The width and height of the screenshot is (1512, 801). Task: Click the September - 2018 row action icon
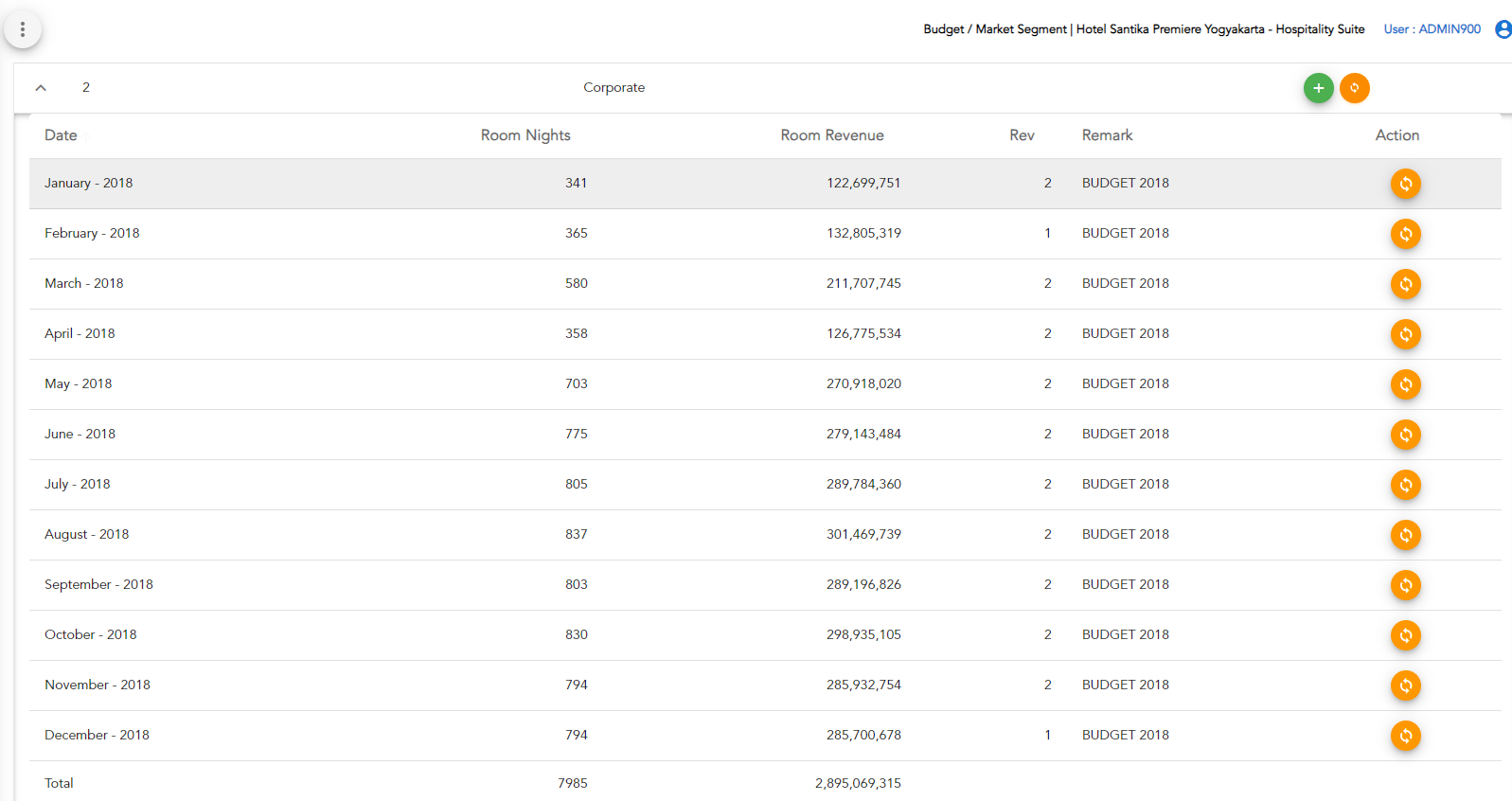coord(1405,585)
